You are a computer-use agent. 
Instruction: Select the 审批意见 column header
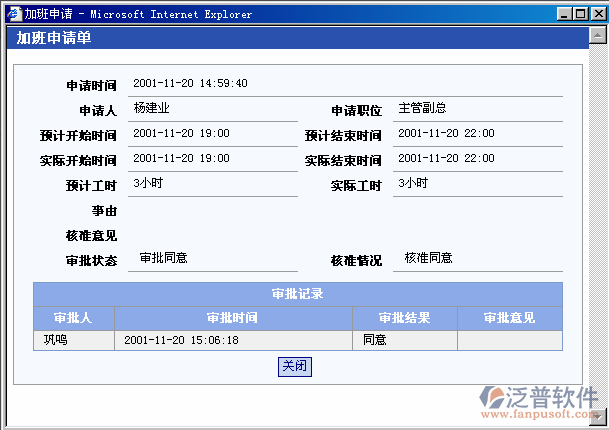[509, 318]
